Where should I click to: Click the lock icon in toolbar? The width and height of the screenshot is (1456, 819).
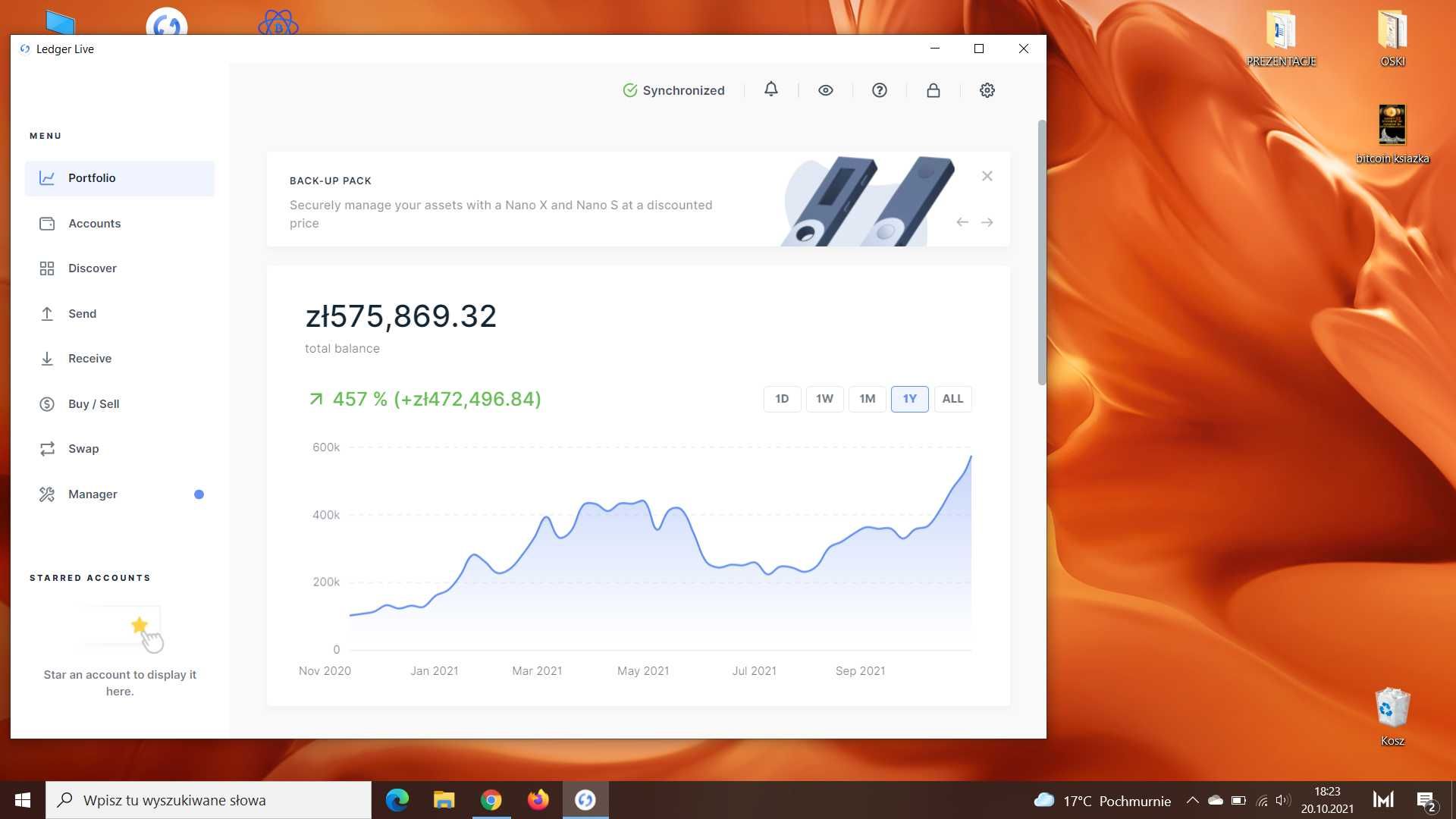point(932,90)
